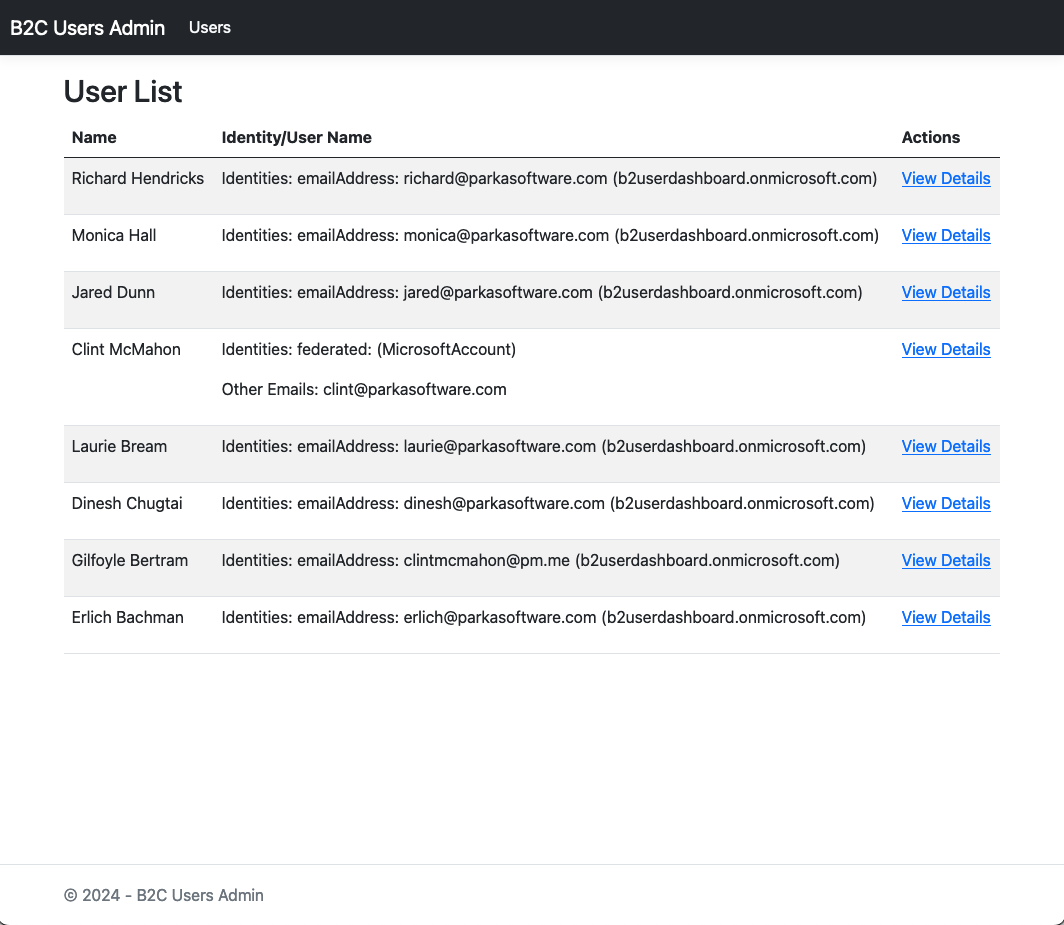Select the name Jared Dunn
Image resolution: width=1064 pixels, height=925 pixels.
click(x=113, y=292)
